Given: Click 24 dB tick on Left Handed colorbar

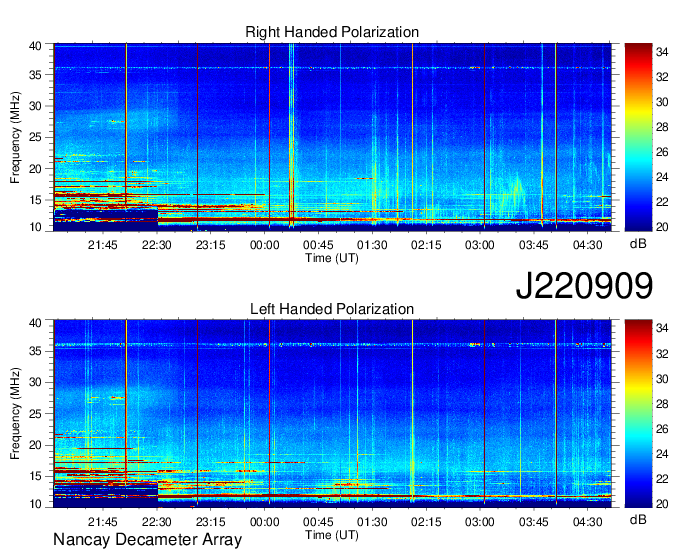Looking at the screenshot, I should click(662, 454).
